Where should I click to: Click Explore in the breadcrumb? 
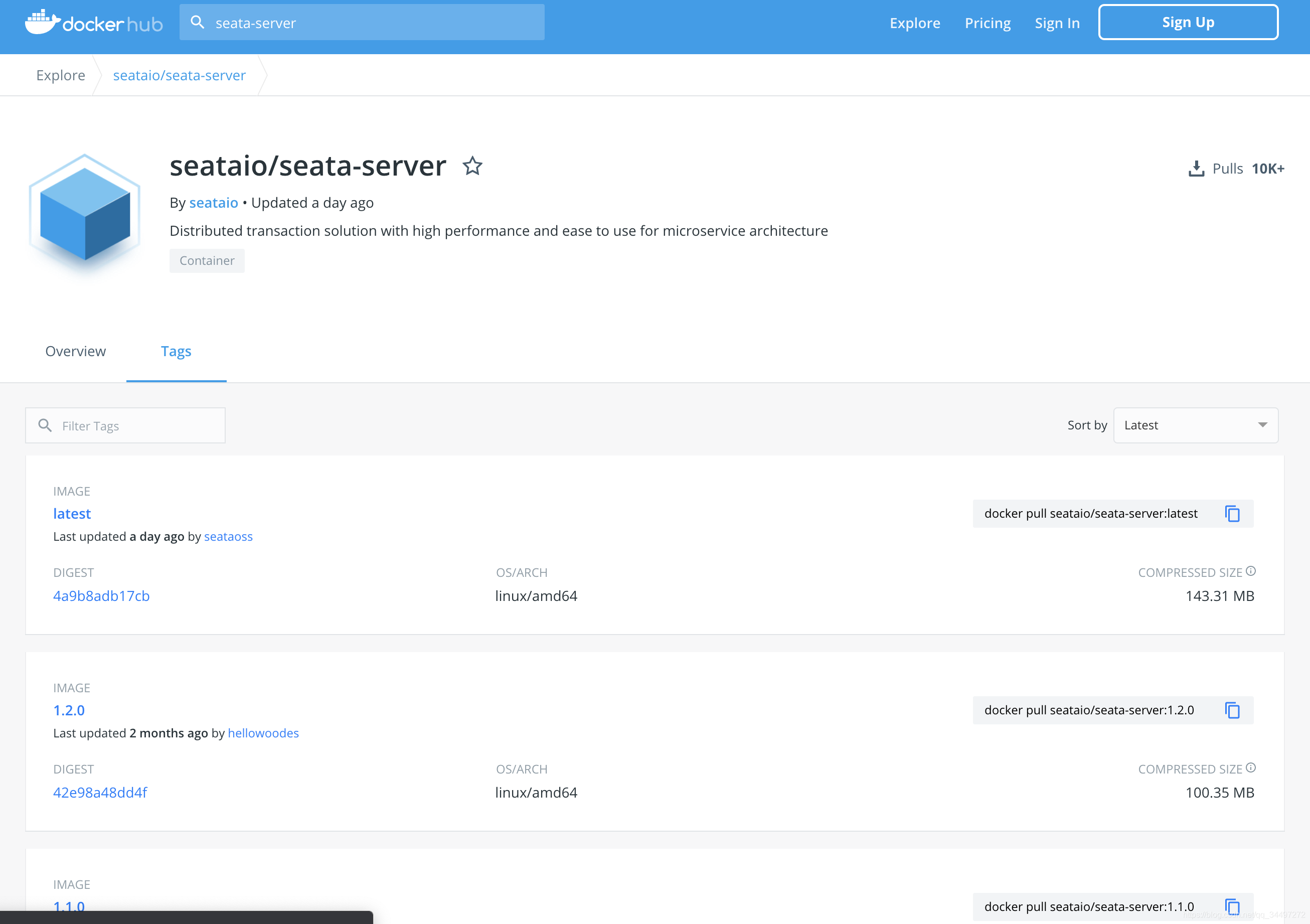click(61, 75)
